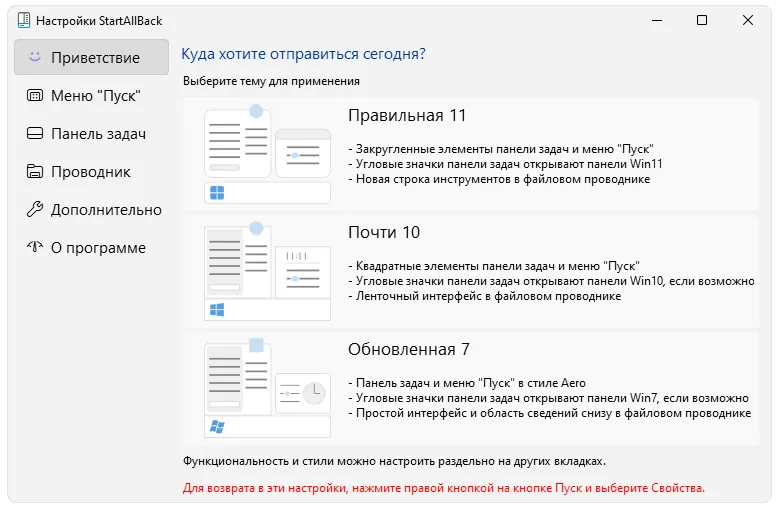Open the Приветствие tab
The image size is (781, 510).
tap(92, 57)
